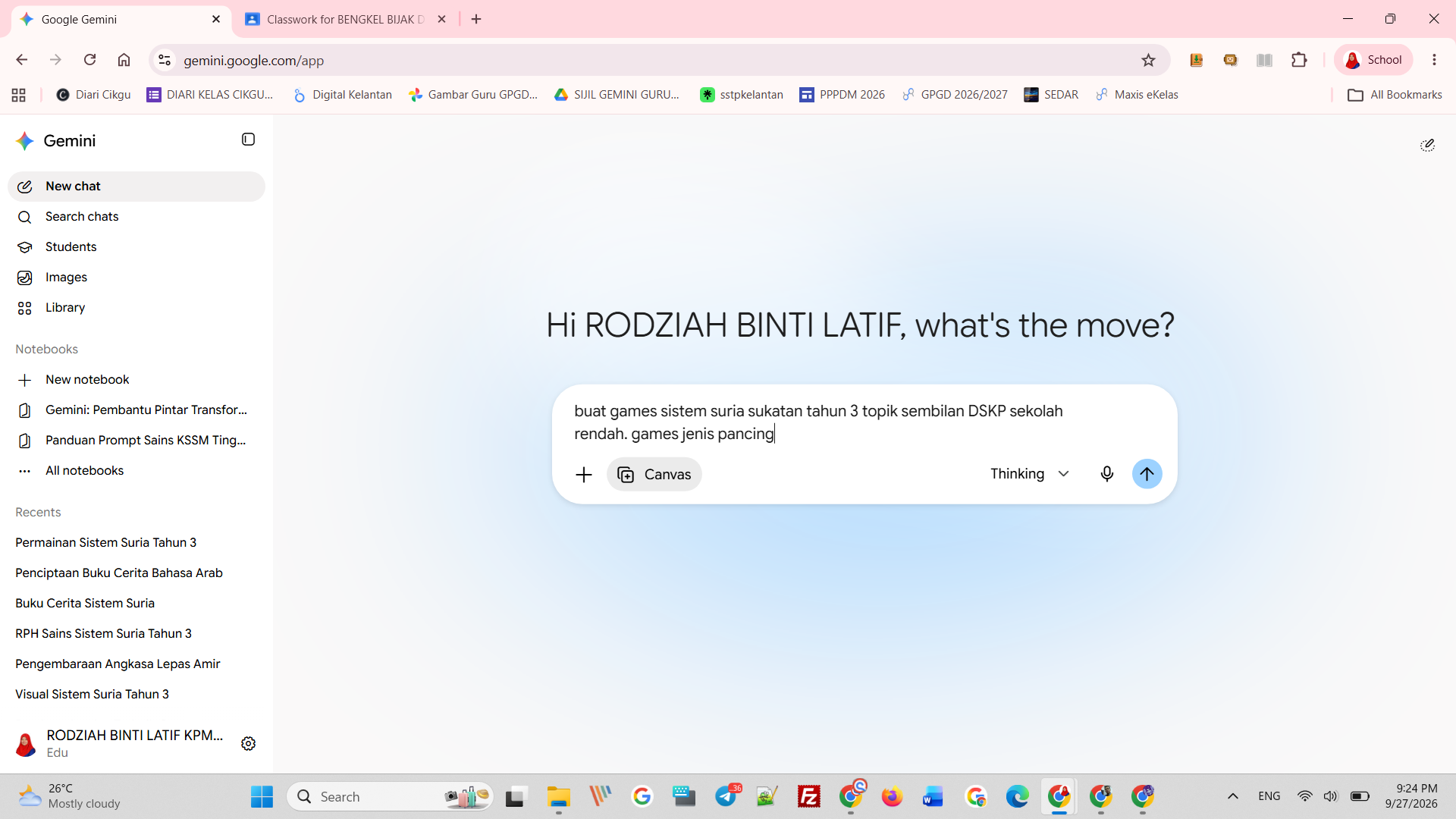This screenshot has height=819, width=1456.
Task: Send the prompt with the arrow button
Action: point(1147,474)
